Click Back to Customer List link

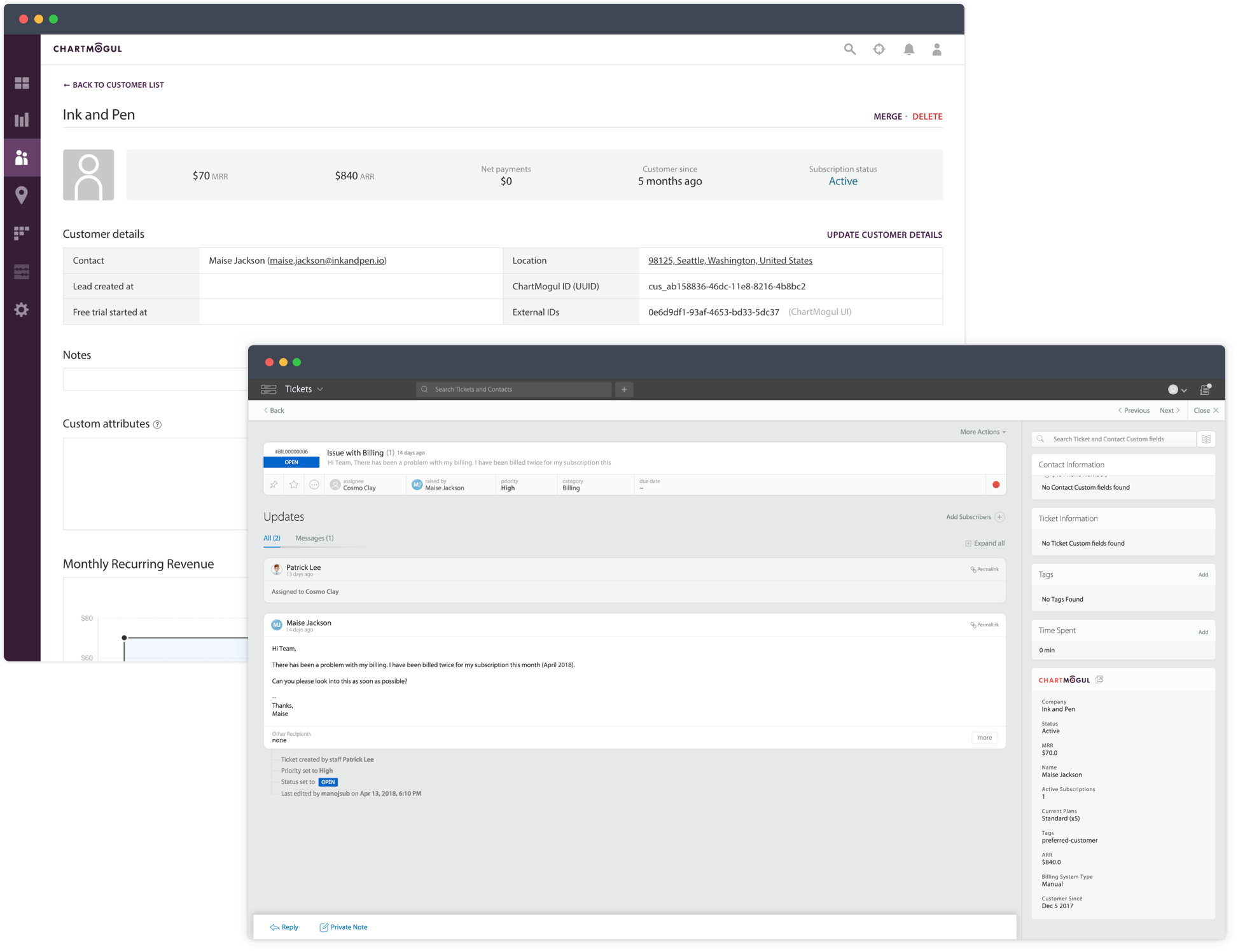(x=113, y=85)
